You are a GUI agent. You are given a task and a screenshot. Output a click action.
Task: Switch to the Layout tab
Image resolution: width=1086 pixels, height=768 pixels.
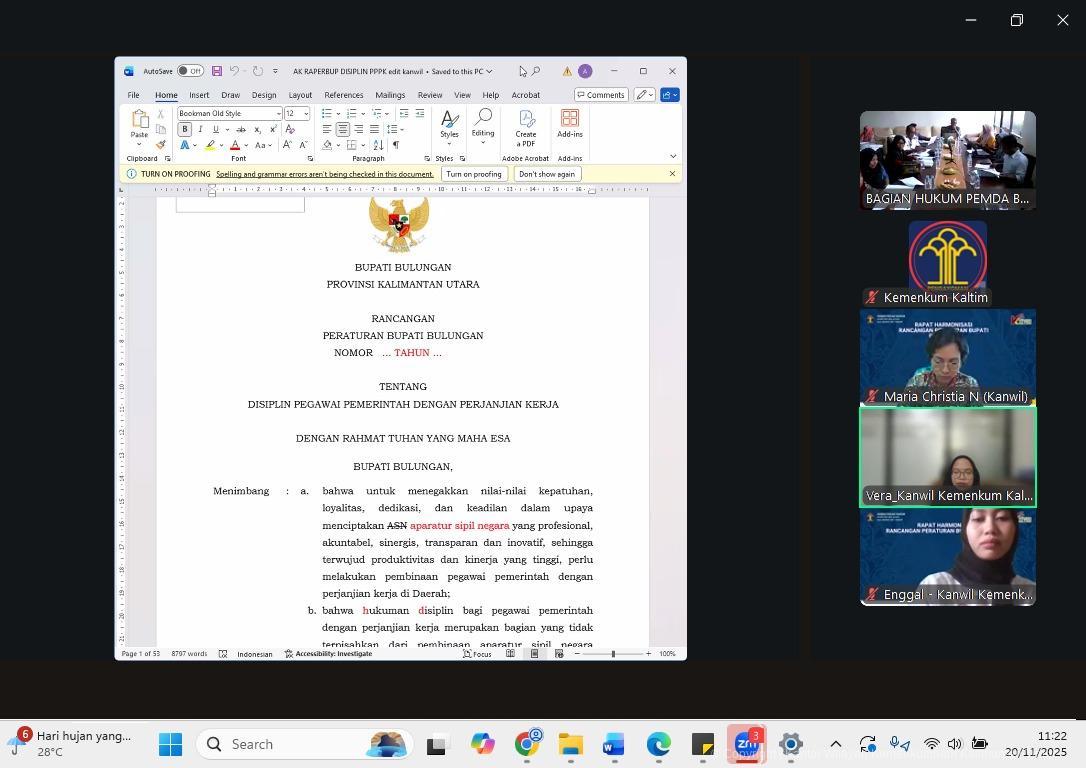300,95
